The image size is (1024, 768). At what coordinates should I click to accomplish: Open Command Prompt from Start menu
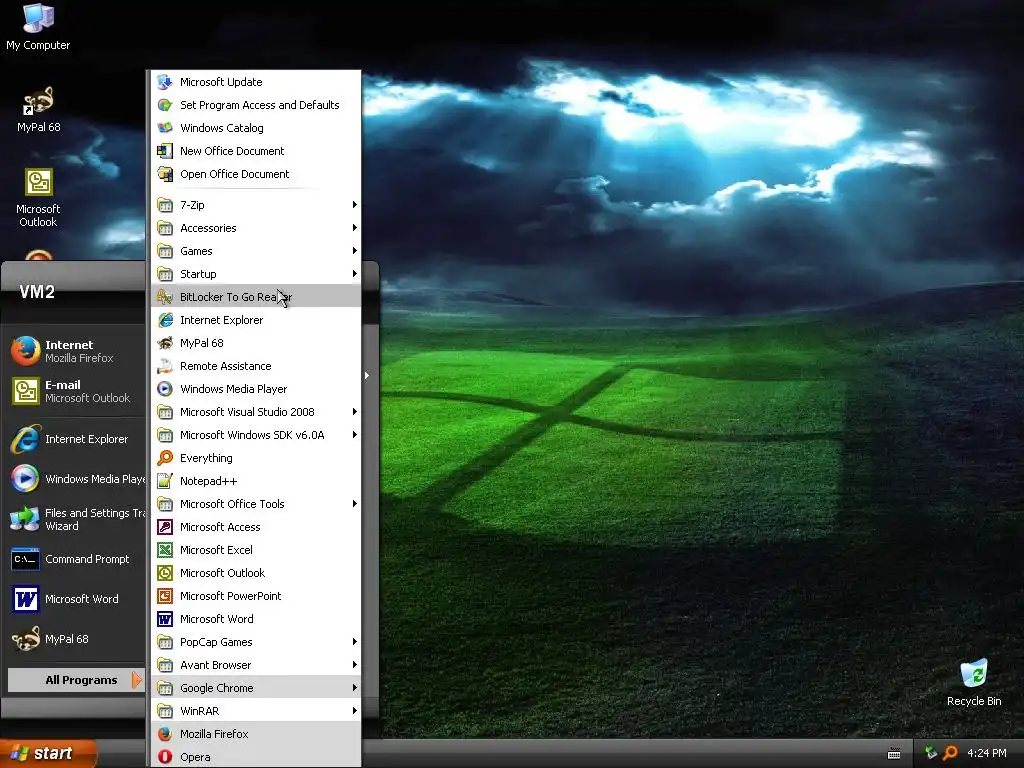77,559
